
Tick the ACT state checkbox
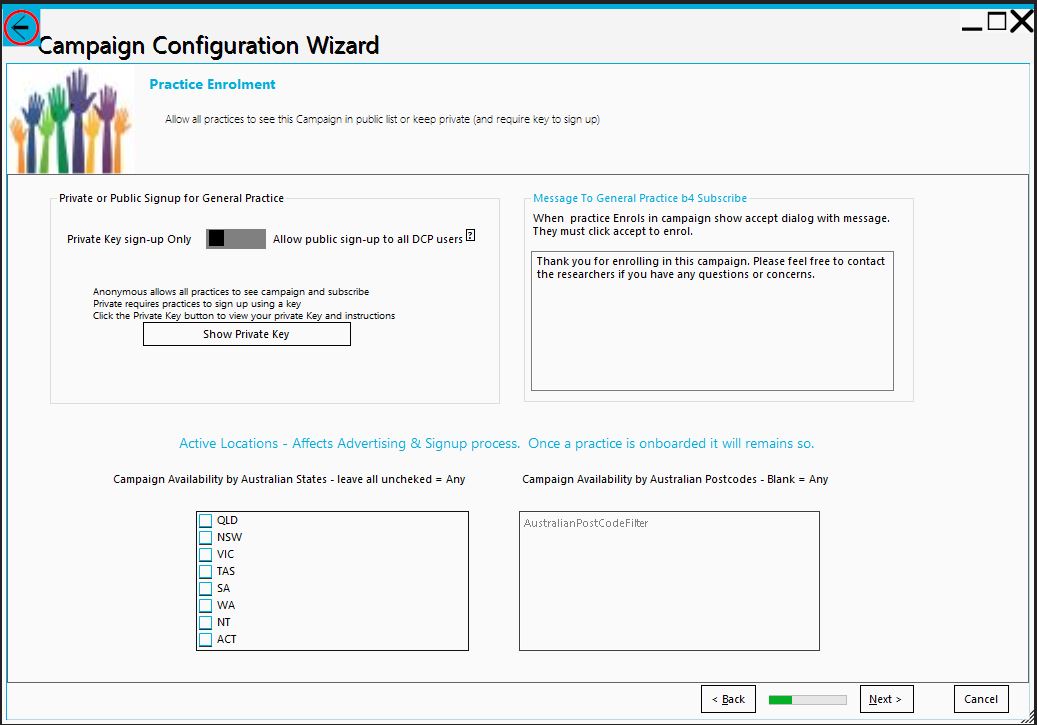[206, 640]
